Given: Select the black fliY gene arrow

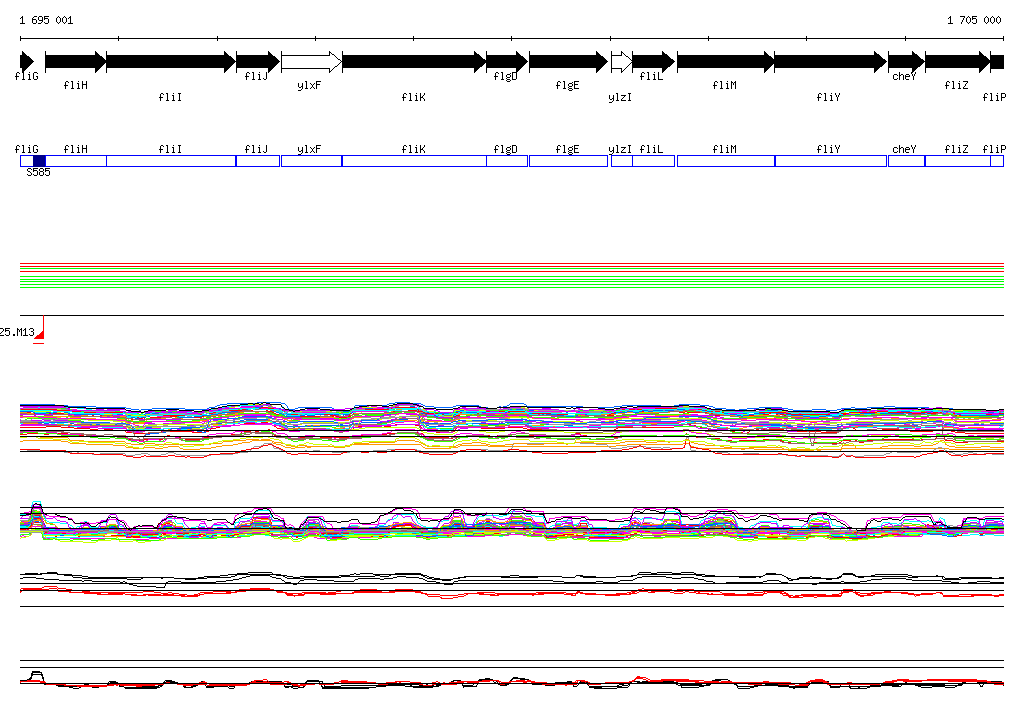Looking at the screenshot, I should (x=830, y=62).
